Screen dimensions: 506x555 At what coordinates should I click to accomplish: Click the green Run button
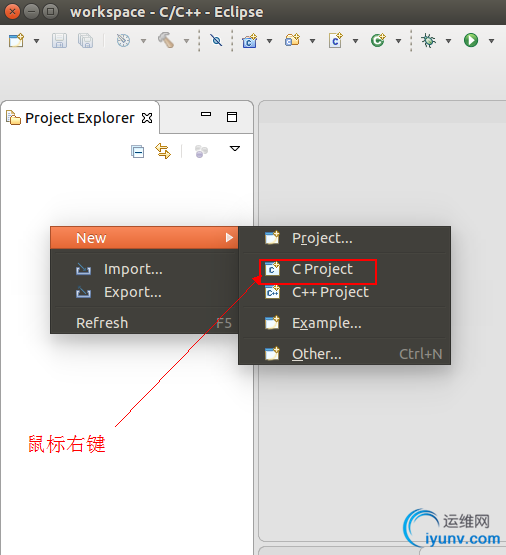[x=471, y=40]
